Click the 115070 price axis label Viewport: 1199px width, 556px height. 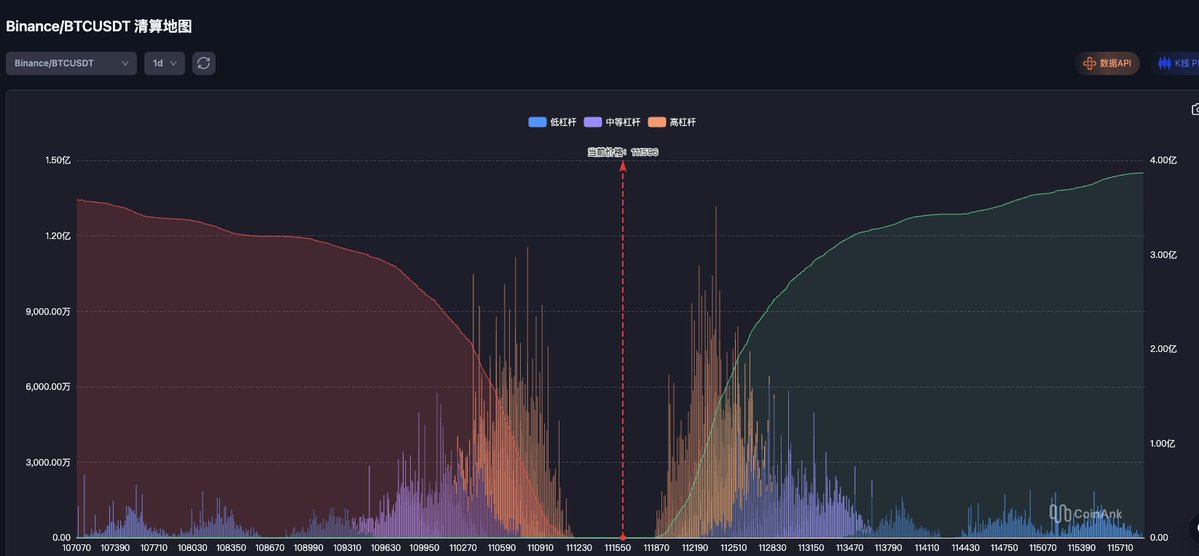click(1042, 548)
